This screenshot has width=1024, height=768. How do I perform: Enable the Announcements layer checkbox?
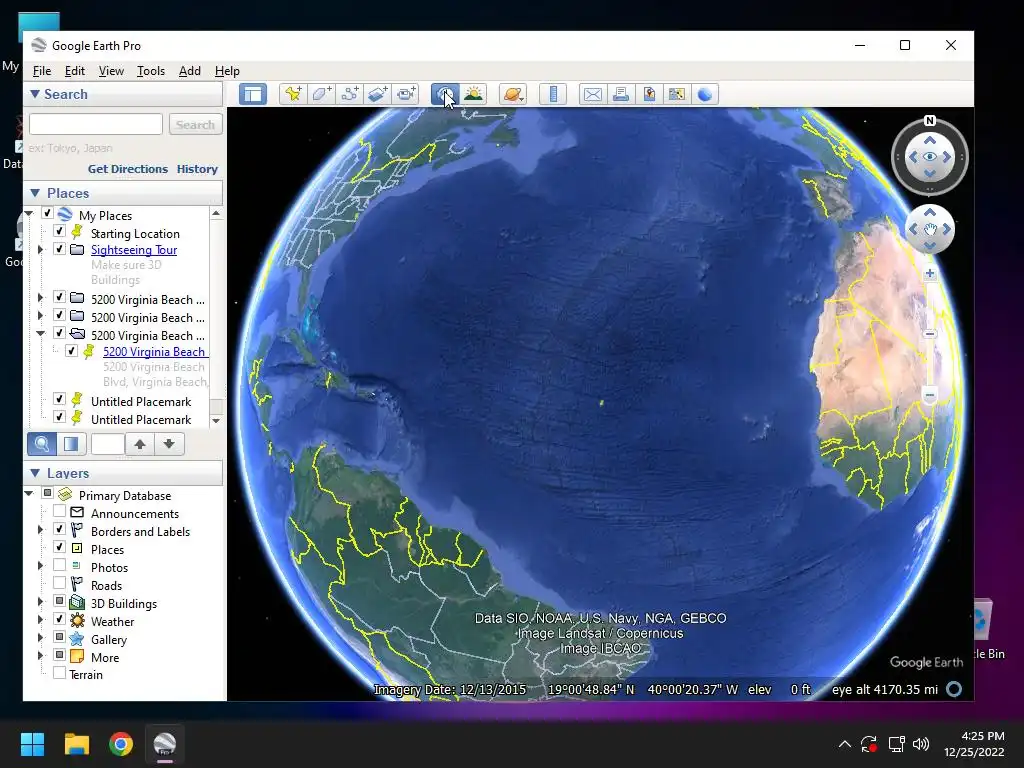59,511
